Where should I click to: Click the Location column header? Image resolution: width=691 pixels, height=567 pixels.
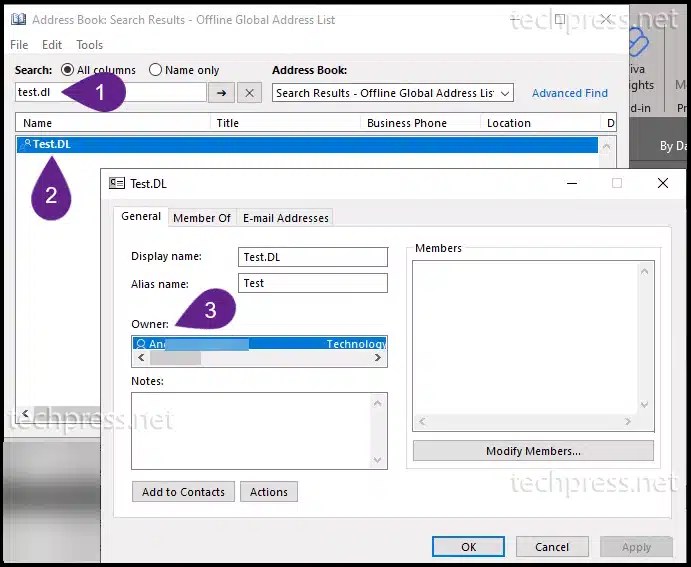[541, 123]
